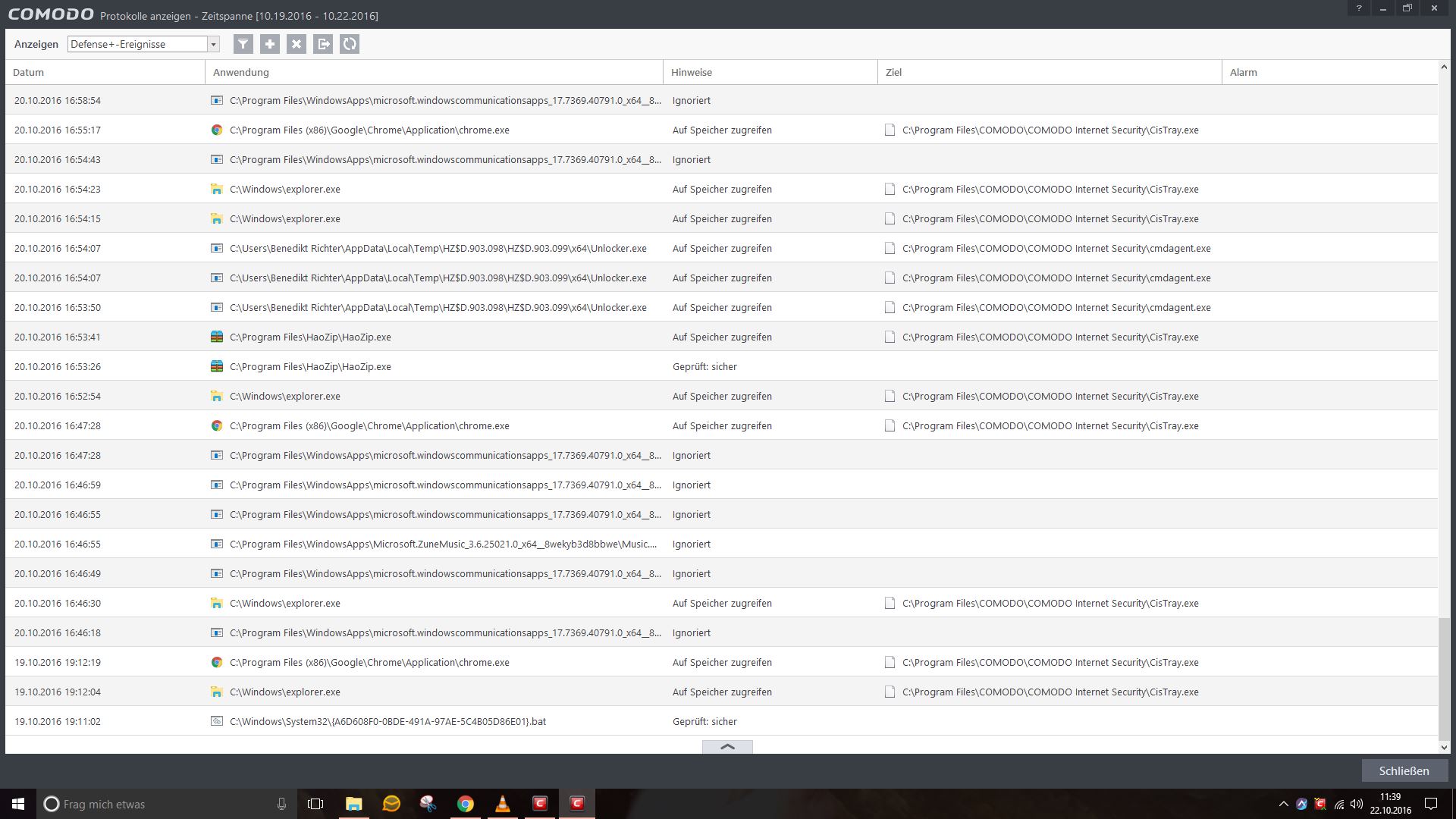
Task: Click the X clear toolbar icon
Action: pyautogui.click(x=297, y=44)
